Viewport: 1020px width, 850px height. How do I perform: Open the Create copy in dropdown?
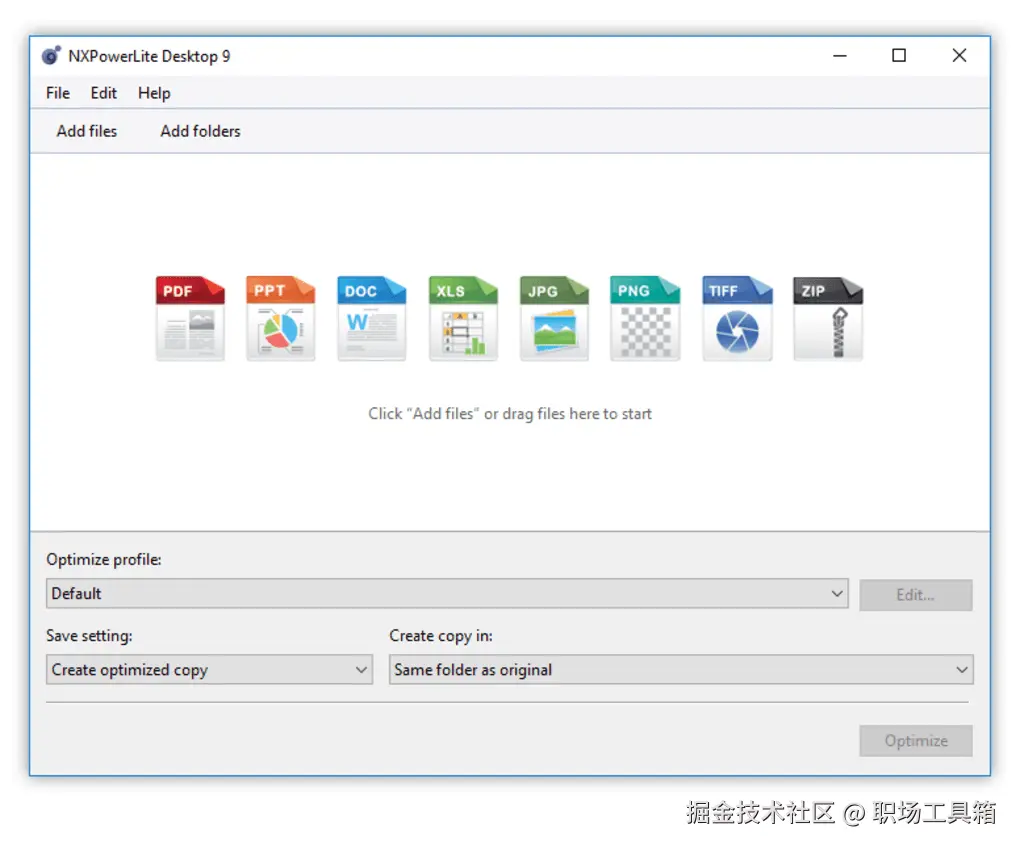[x=681, y=669]
